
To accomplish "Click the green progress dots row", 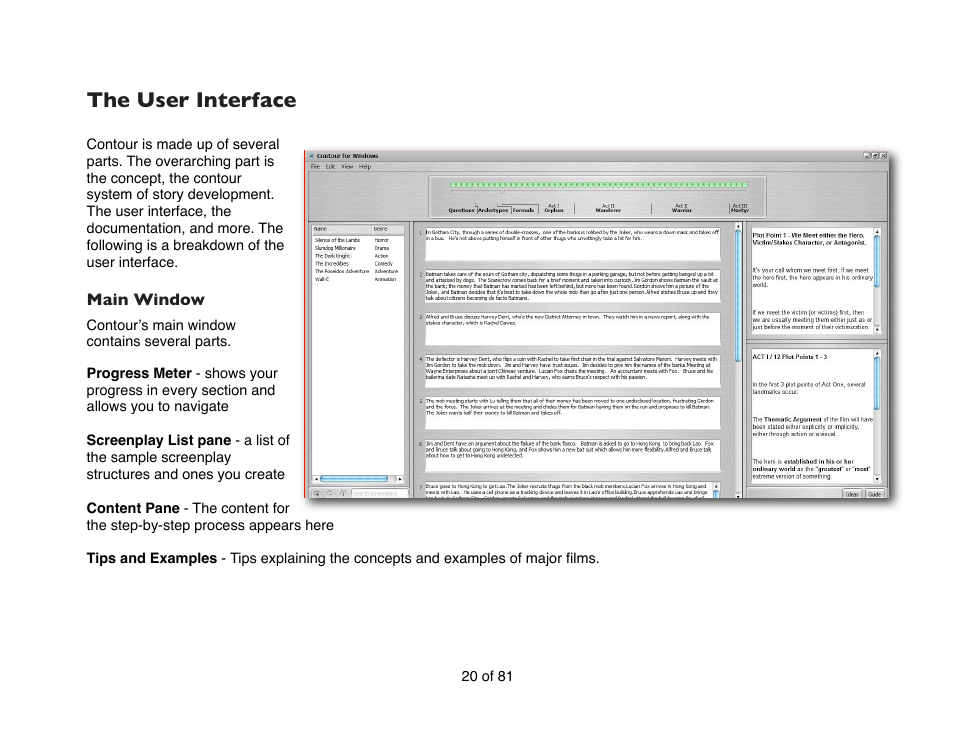I will 599,184.
